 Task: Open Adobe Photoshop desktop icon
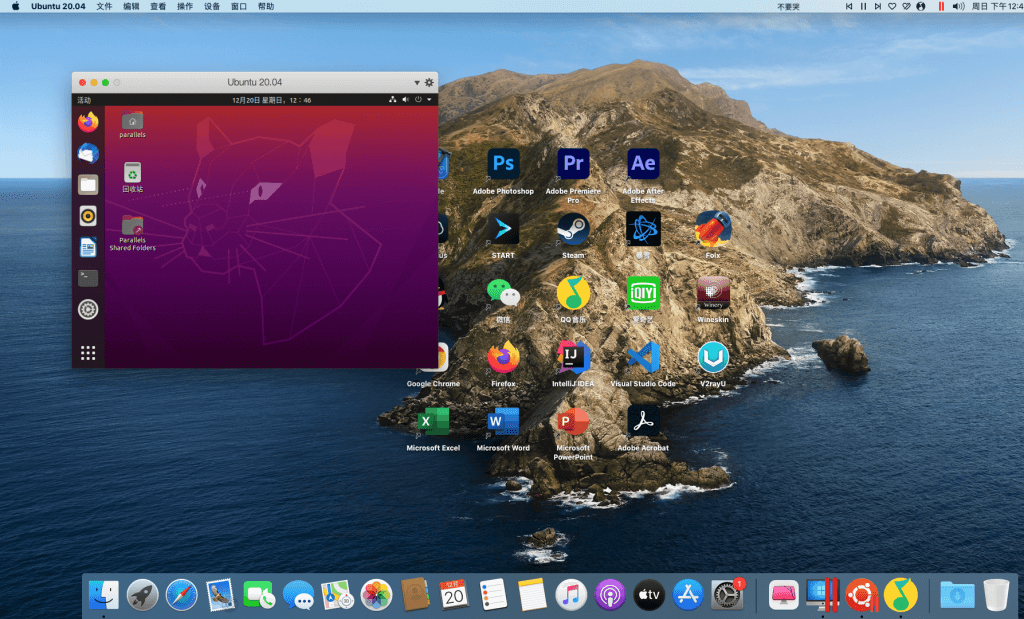pos(503,164)
